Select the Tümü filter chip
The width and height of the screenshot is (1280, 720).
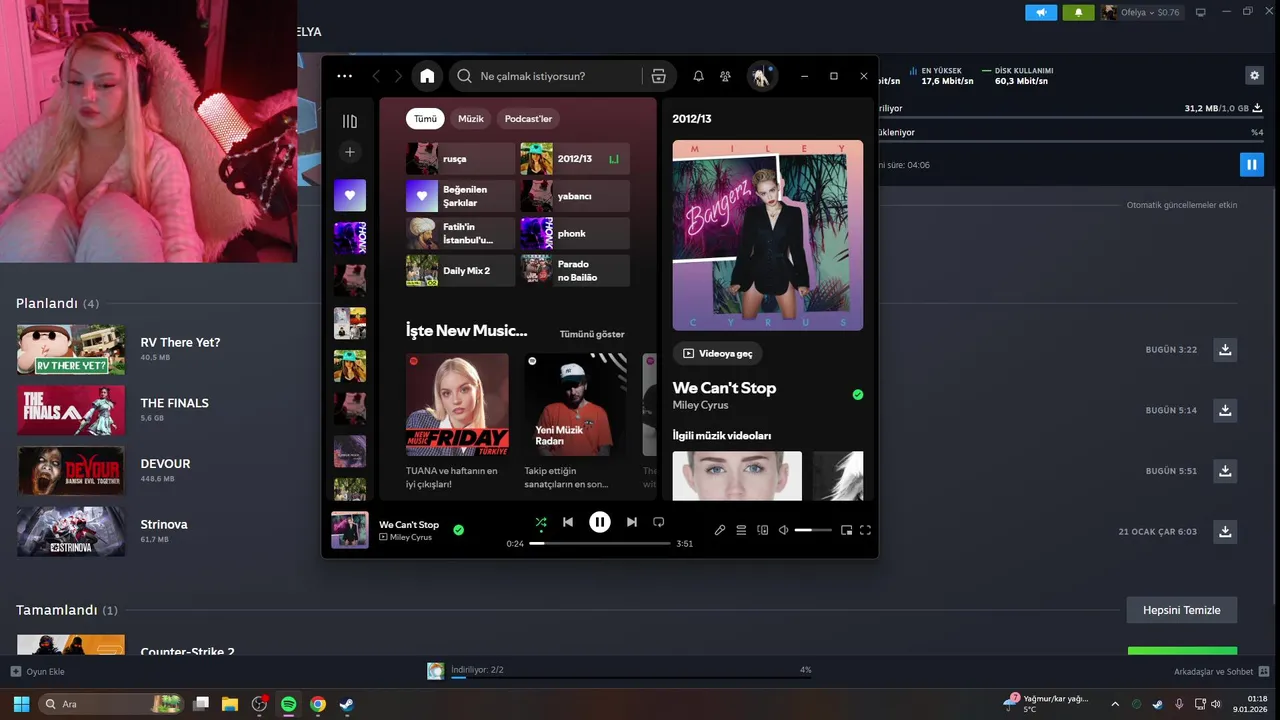click(425, 119)
